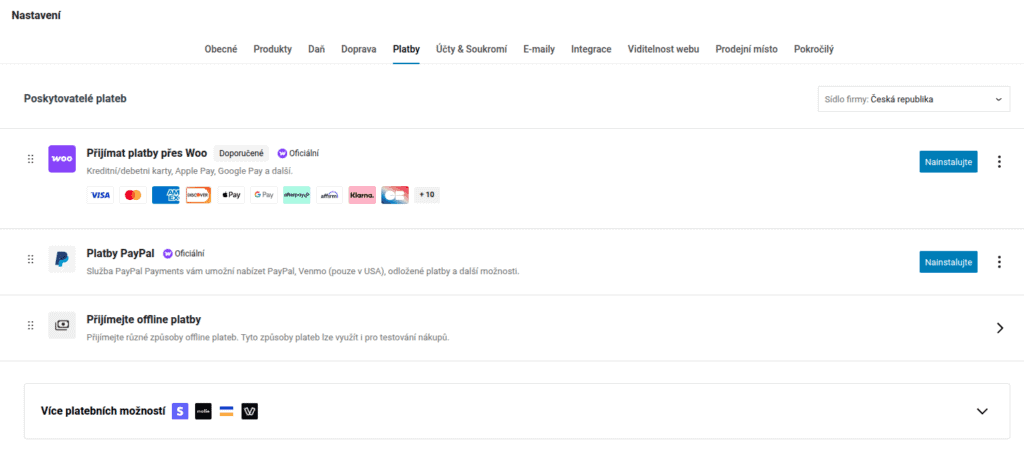Image resolution: width=1024 pixels, height=459 pixels.
Task: Click the Klarna payment icon
Action: point(362,195)
